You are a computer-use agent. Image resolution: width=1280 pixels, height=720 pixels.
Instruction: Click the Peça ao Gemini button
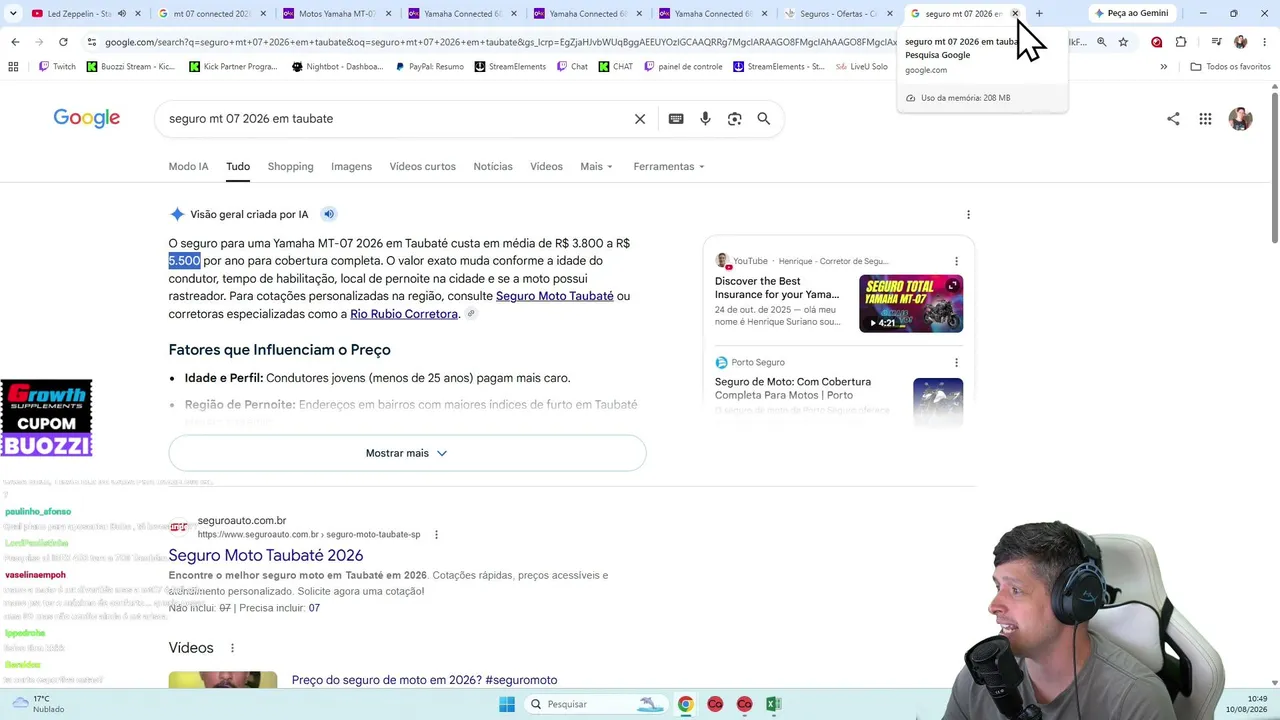click(x=1131, y=14)
